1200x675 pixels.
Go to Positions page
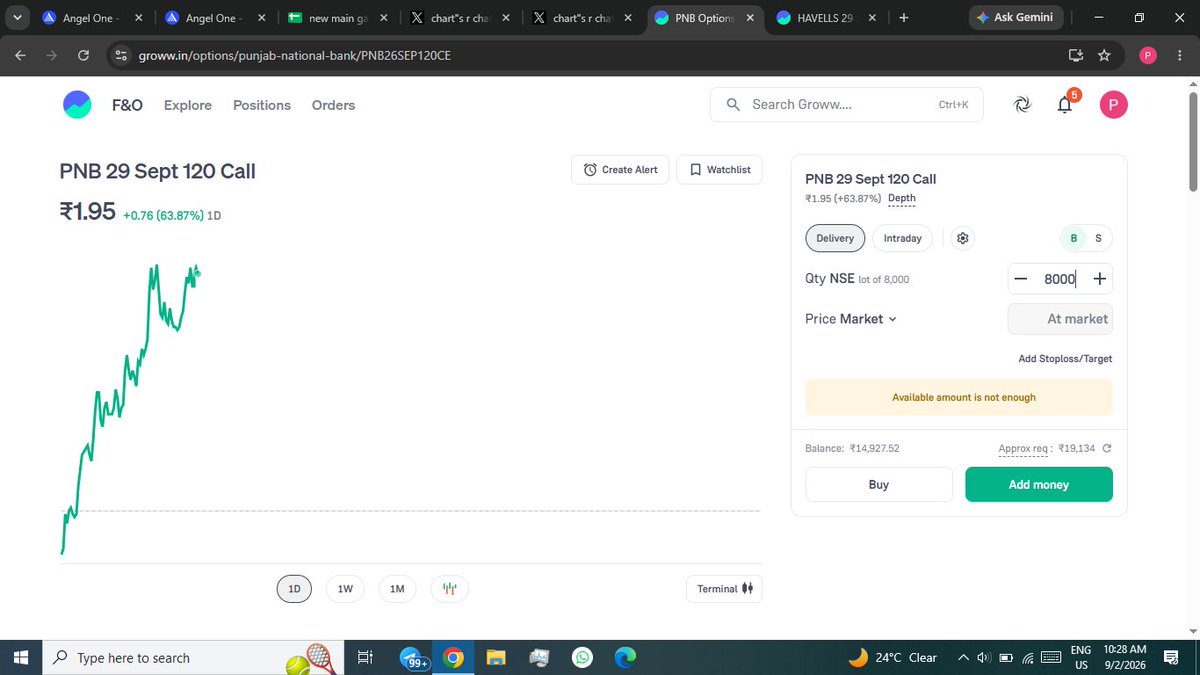[x=262, y=105]
